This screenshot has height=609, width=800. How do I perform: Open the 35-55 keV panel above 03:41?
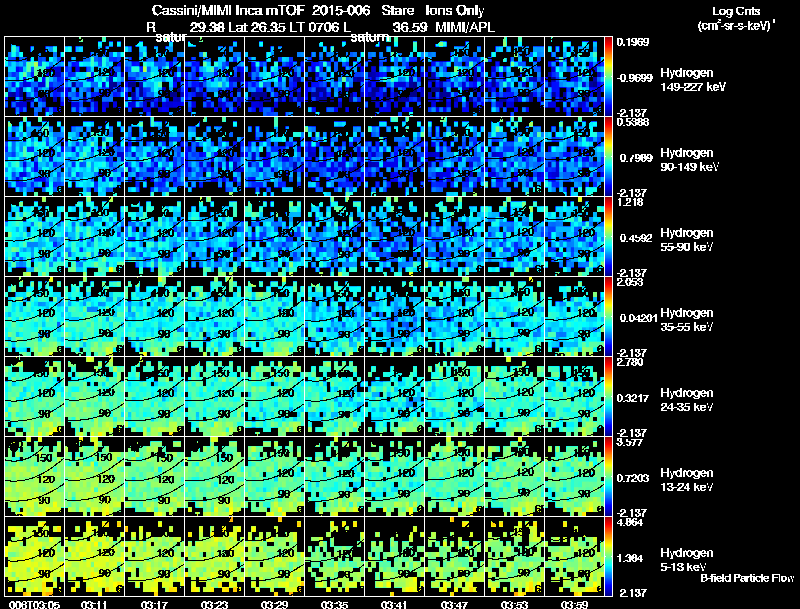[x=394, y=317]
